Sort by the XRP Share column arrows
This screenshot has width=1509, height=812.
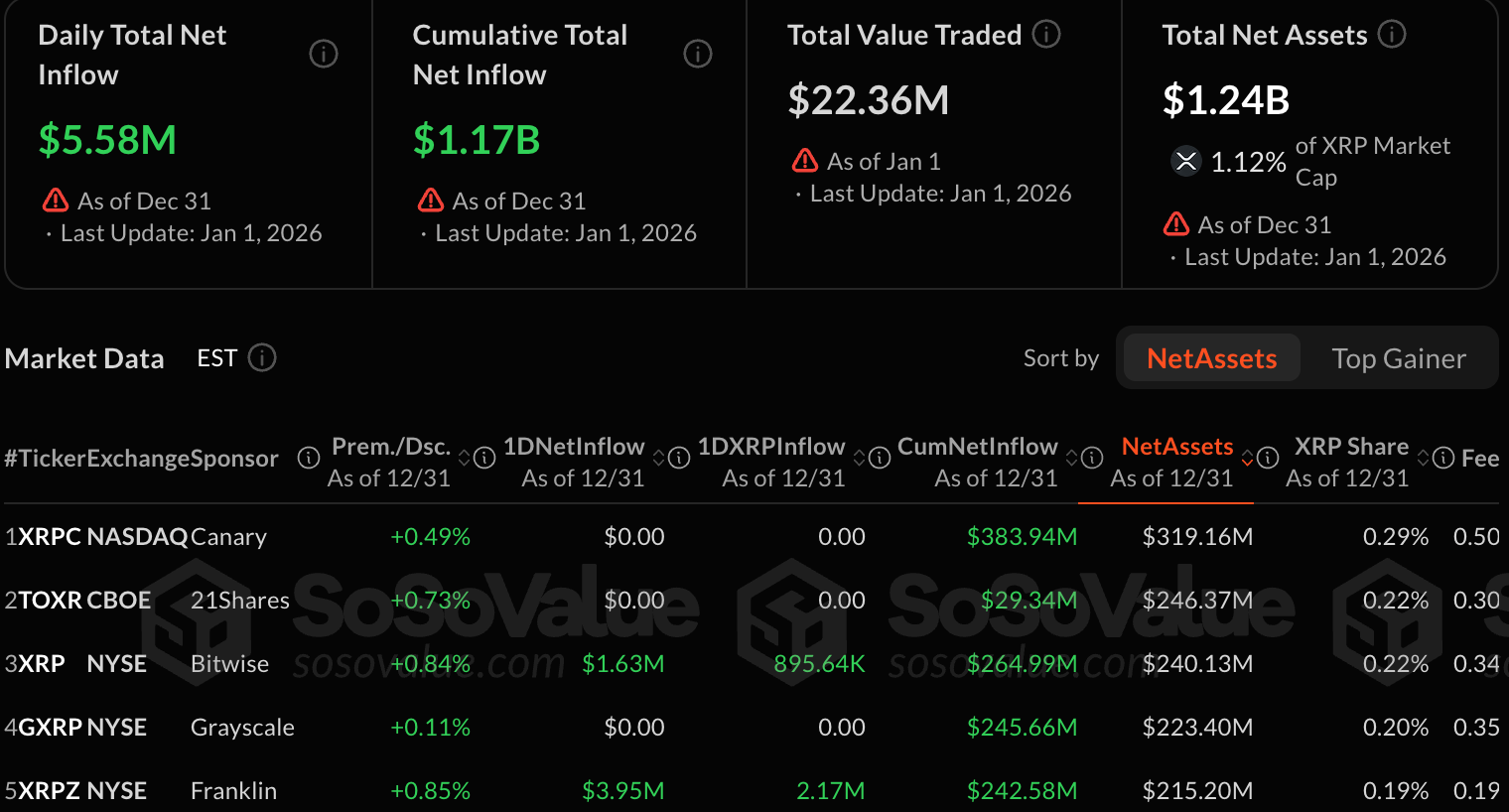point(1423,458)
